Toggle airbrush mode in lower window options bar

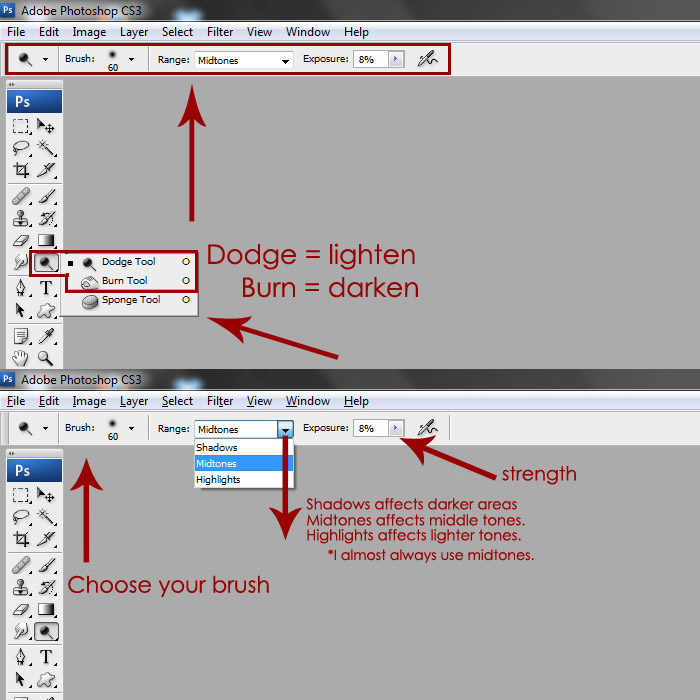coord(427,428)
